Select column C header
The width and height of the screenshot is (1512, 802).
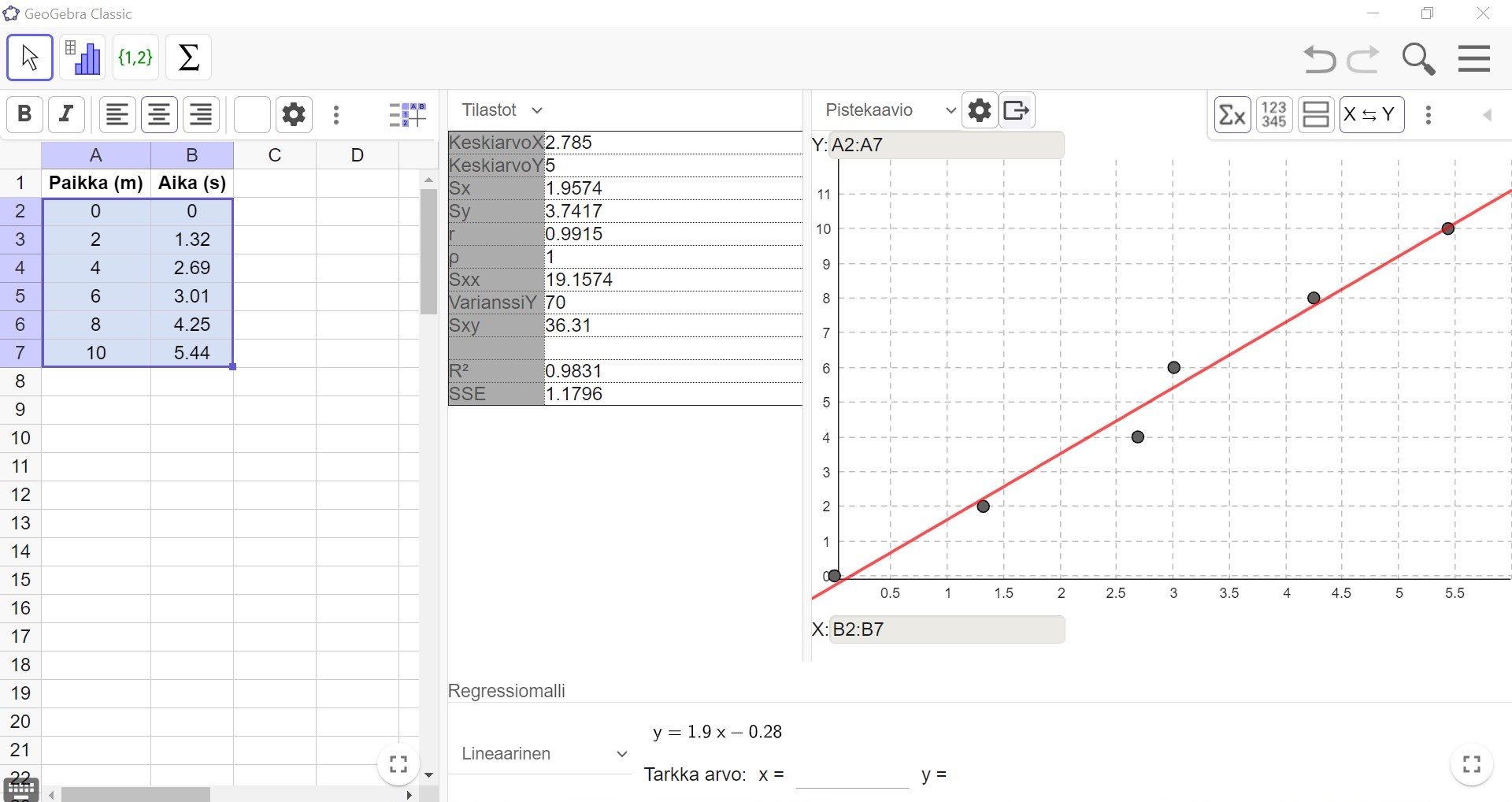[x=275, y=155]
